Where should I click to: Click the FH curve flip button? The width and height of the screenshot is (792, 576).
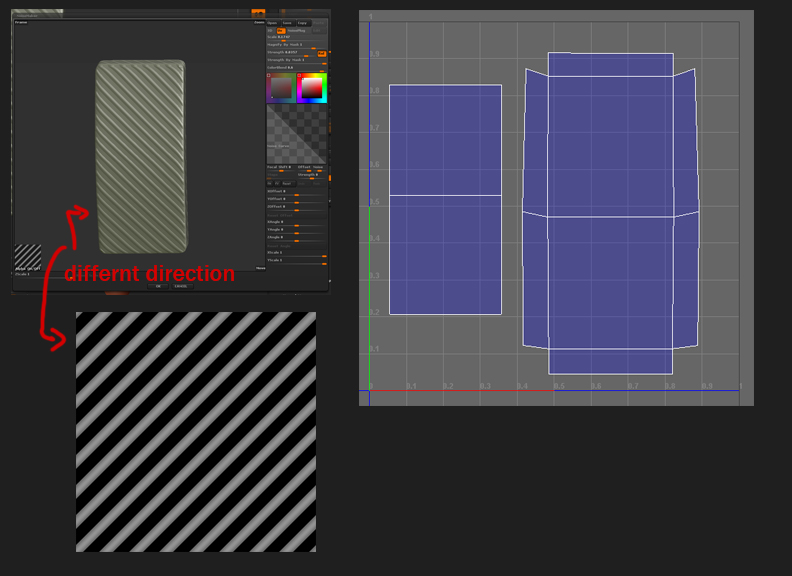point(269,183)
